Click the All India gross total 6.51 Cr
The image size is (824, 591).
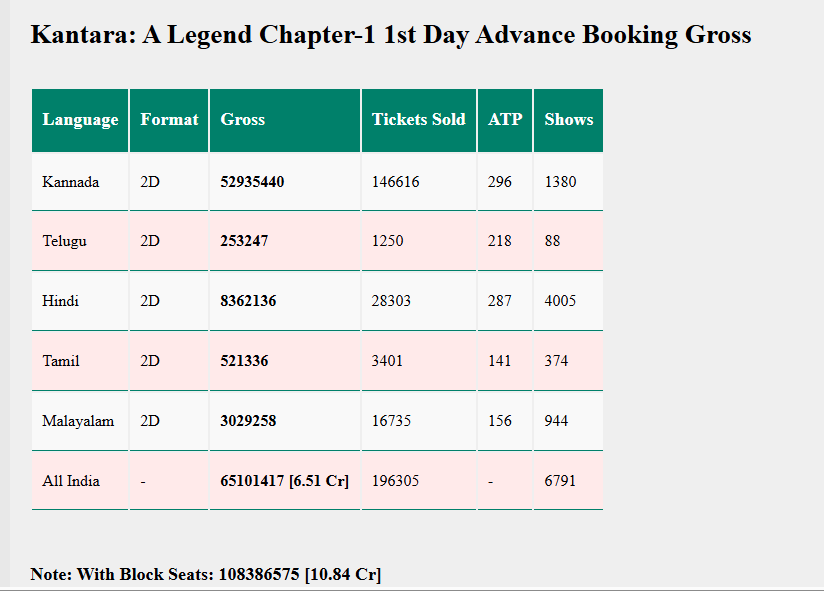284,481
